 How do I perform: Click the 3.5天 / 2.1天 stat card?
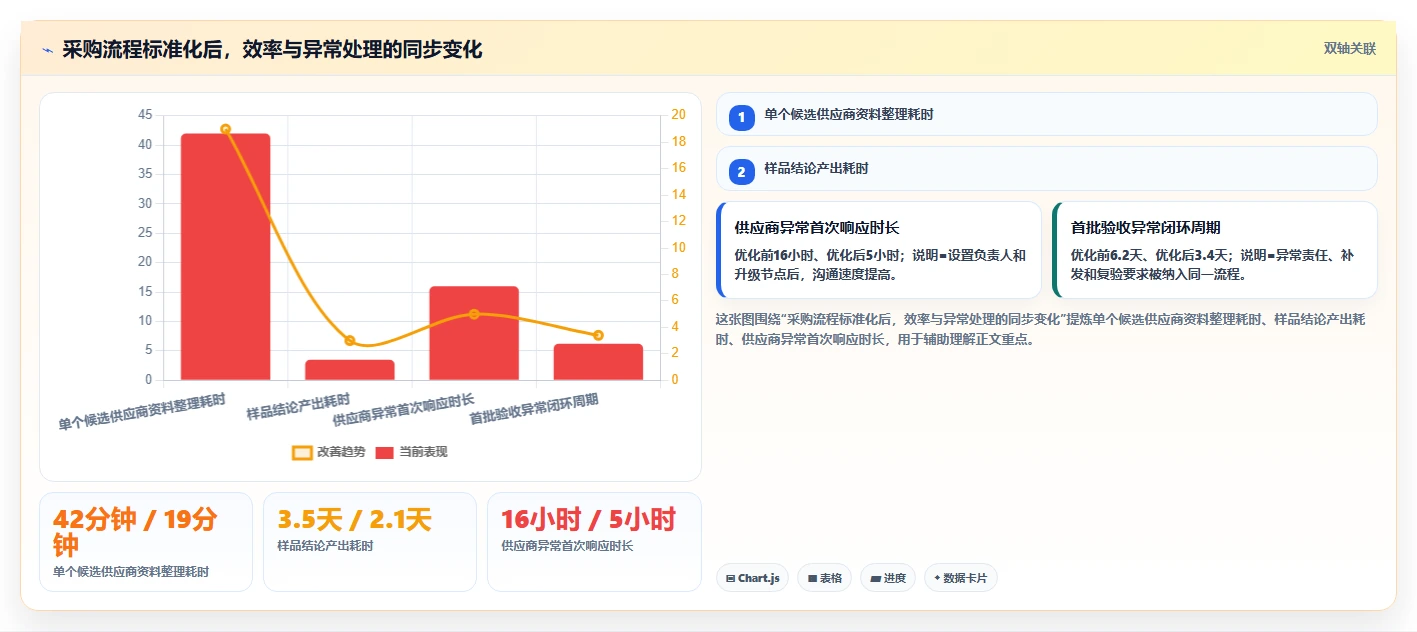[x=370, y=542]
